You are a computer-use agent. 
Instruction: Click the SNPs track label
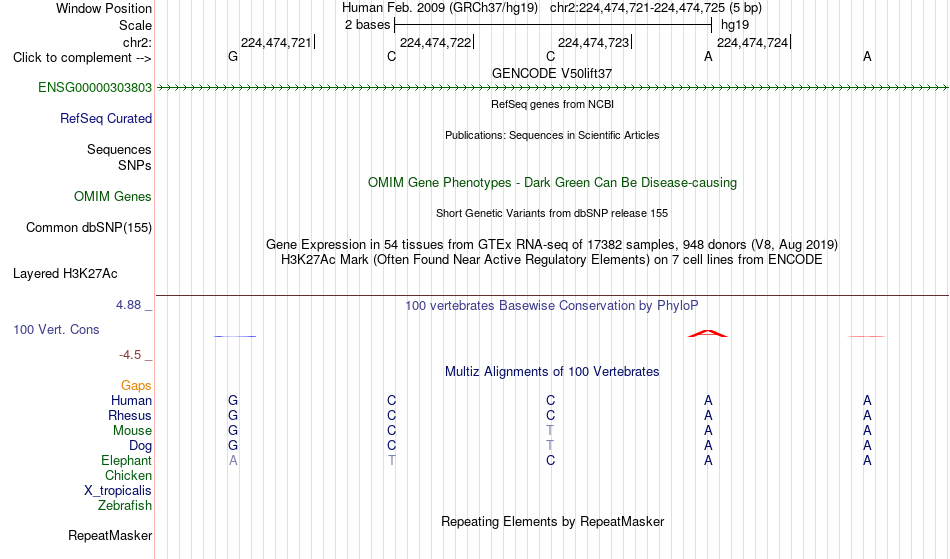coord(135,165)
